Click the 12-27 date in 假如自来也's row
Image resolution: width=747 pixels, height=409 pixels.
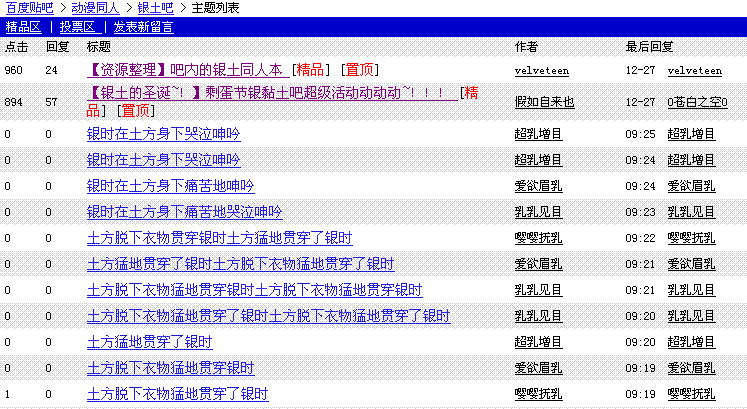[x=640, y=102]
